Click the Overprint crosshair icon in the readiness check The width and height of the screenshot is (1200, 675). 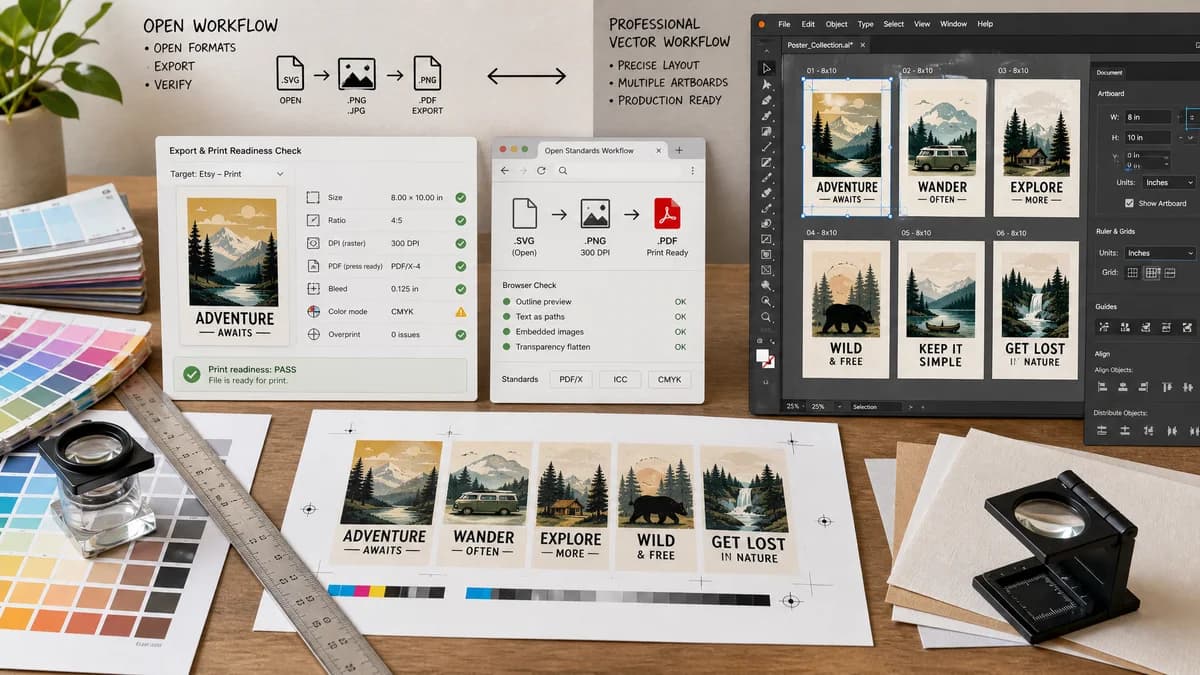(313, 334)
